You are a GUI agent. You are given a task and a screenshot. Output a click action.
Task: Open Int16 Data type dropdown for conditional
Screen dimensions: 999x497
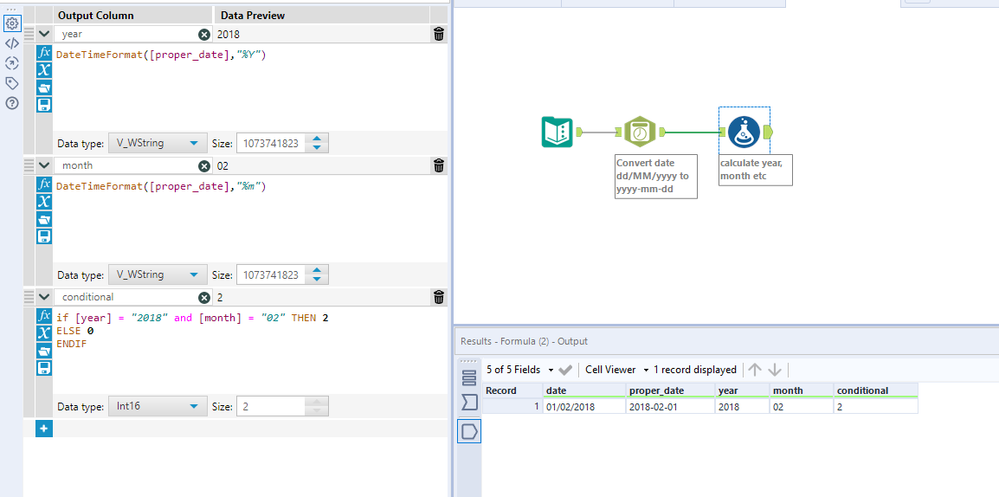[158, 406]
